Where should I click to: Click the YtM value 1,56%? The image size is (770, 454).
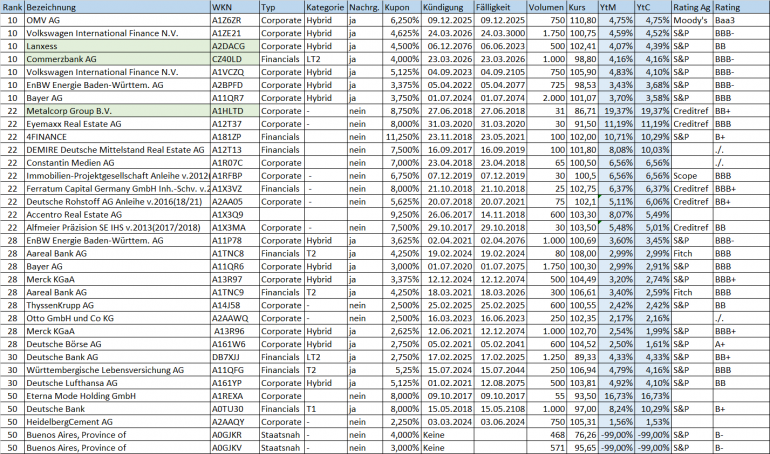[616, 422]
